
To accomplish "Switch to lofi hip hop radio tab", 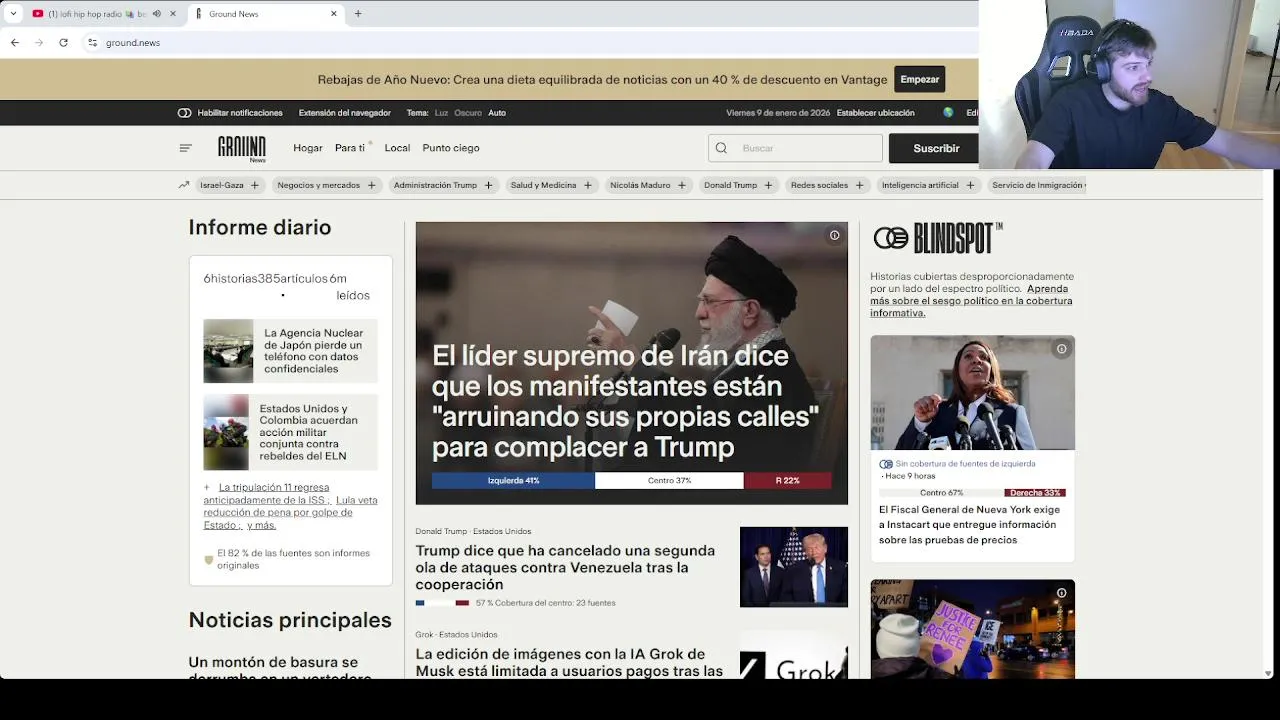I will (x=95, y=14).
